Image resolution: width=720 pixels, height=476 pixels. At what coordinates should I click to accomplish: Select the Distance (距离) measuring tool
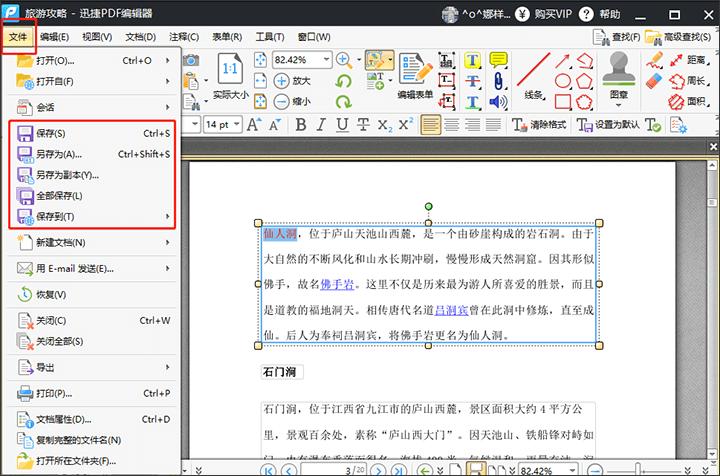pyautogui.click(x=688, y=59)
